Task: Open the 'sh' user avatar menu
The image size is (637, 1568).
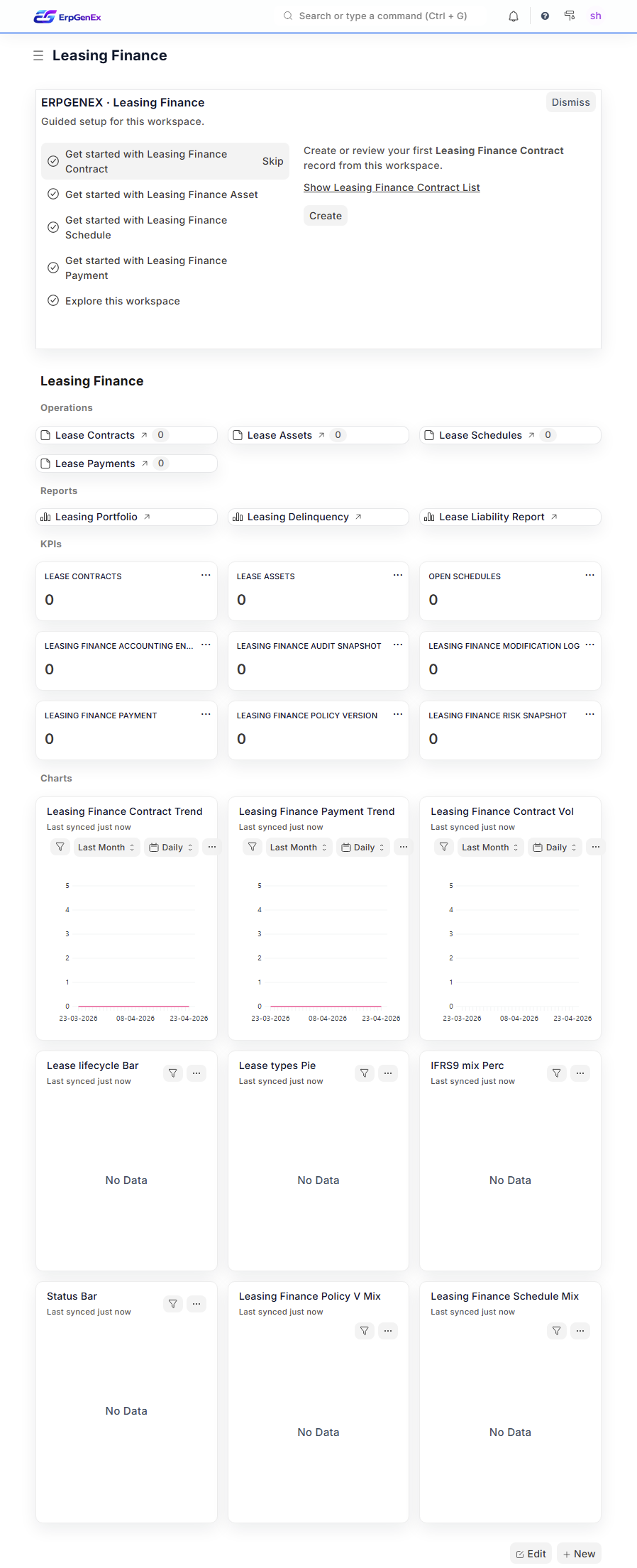Action: tap(596, 16)
